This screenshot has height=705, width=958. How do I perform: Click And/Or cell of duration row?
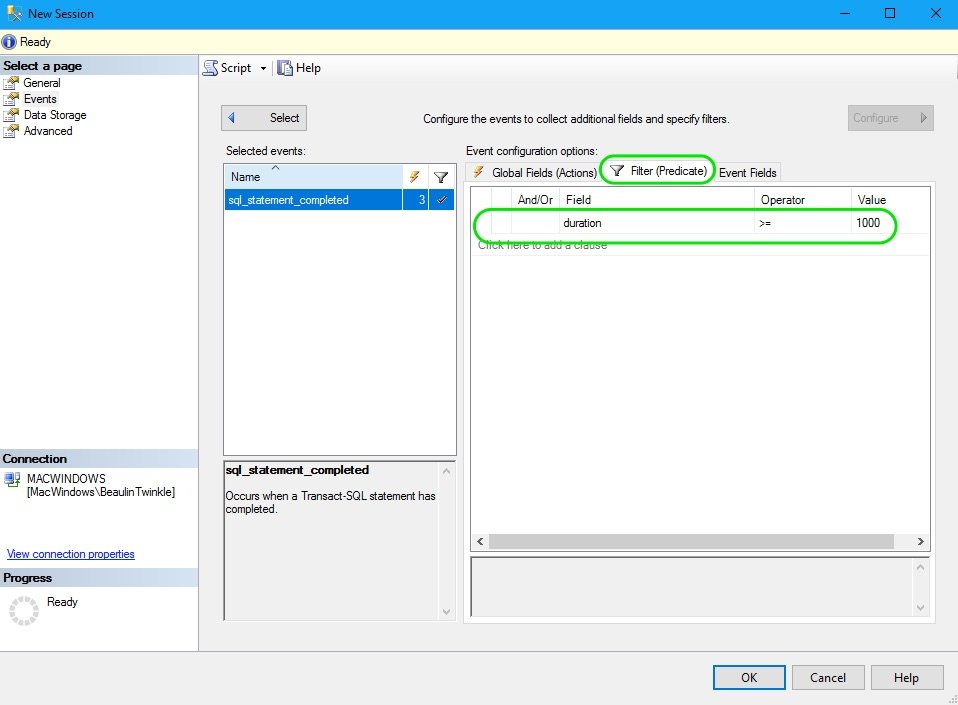(535, 223)
